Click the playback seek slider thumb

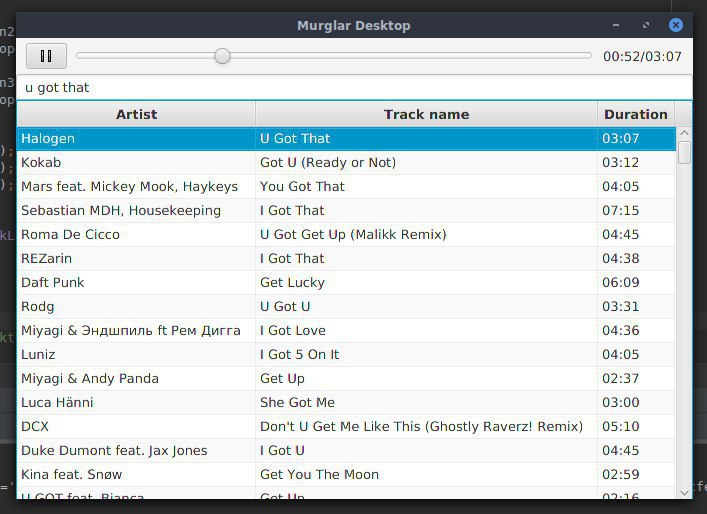tap(222, 56)
